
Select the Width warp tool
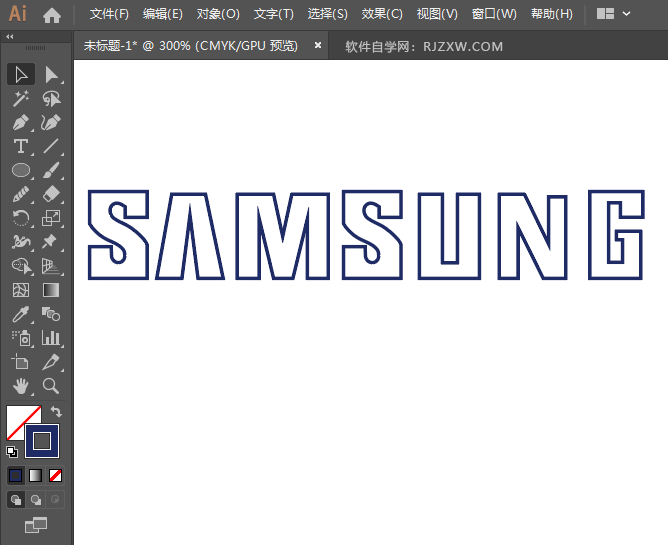tap(21, 242)
